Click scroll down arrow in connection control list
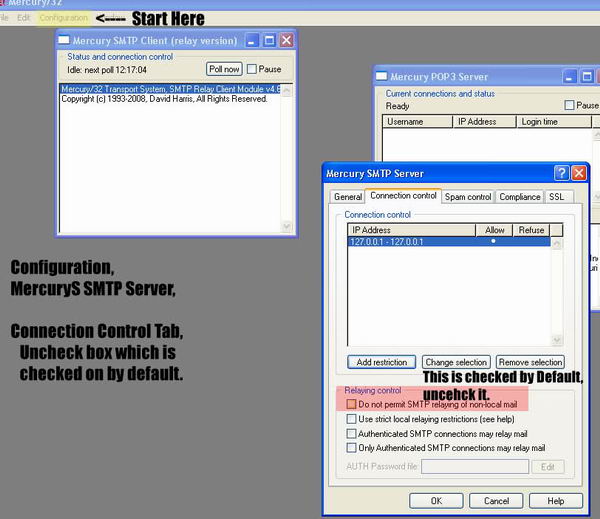600x519 pixels. pyautogui.click(x=557, y=340)
